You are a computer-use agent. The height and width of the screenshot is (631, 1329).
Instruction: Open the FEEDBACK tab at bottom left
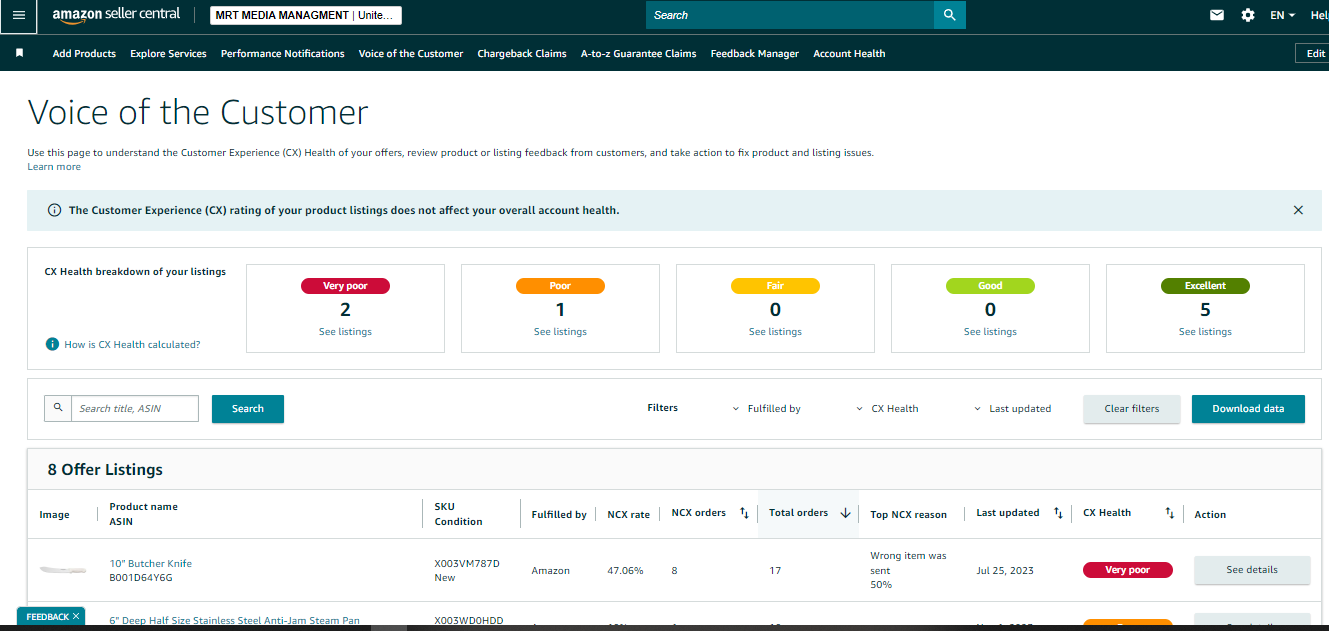click(51, 617)
